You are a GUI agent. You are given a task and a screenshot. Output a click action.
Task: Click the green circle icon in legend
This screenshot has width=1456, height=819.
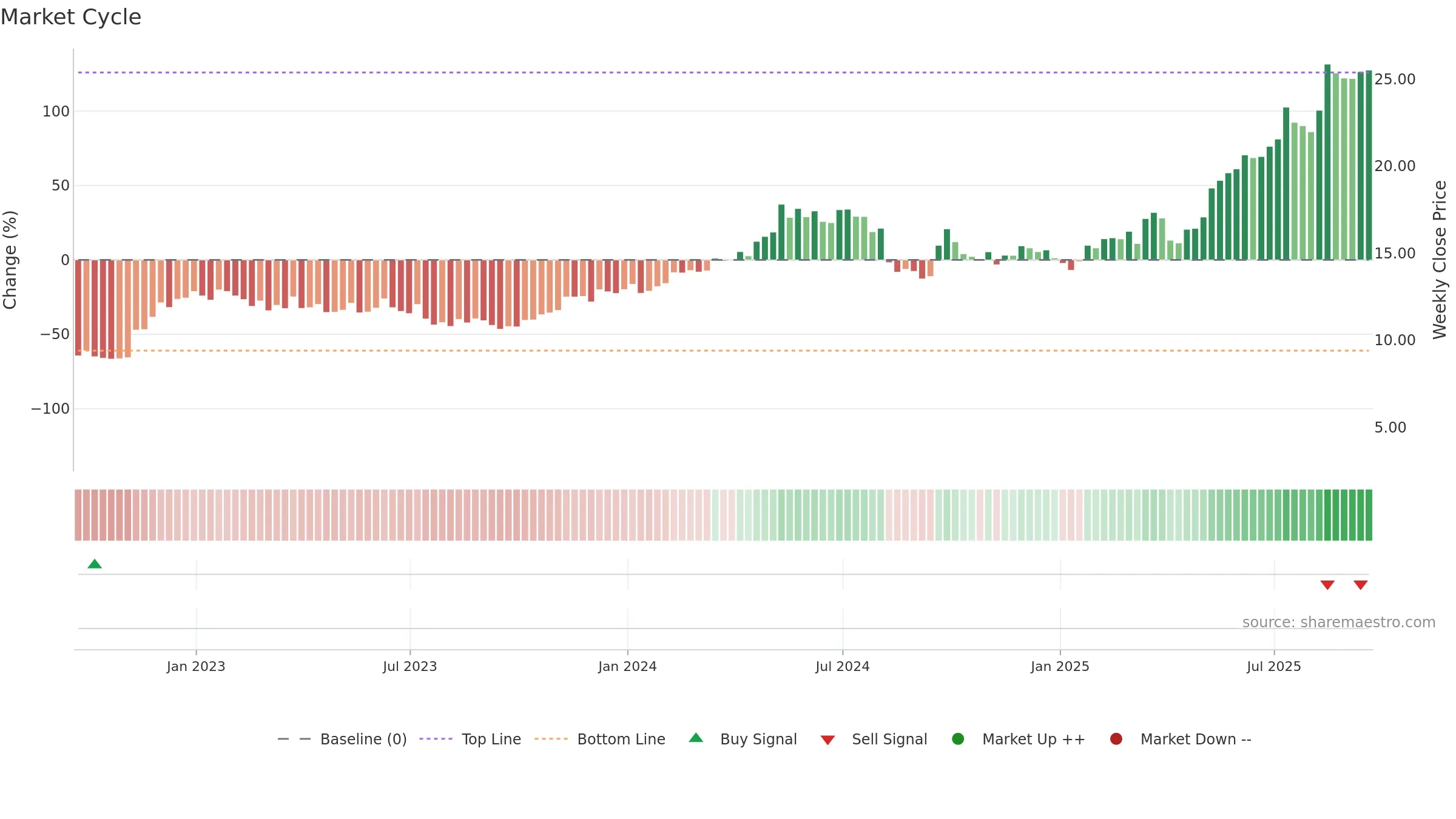click(959, 739)
